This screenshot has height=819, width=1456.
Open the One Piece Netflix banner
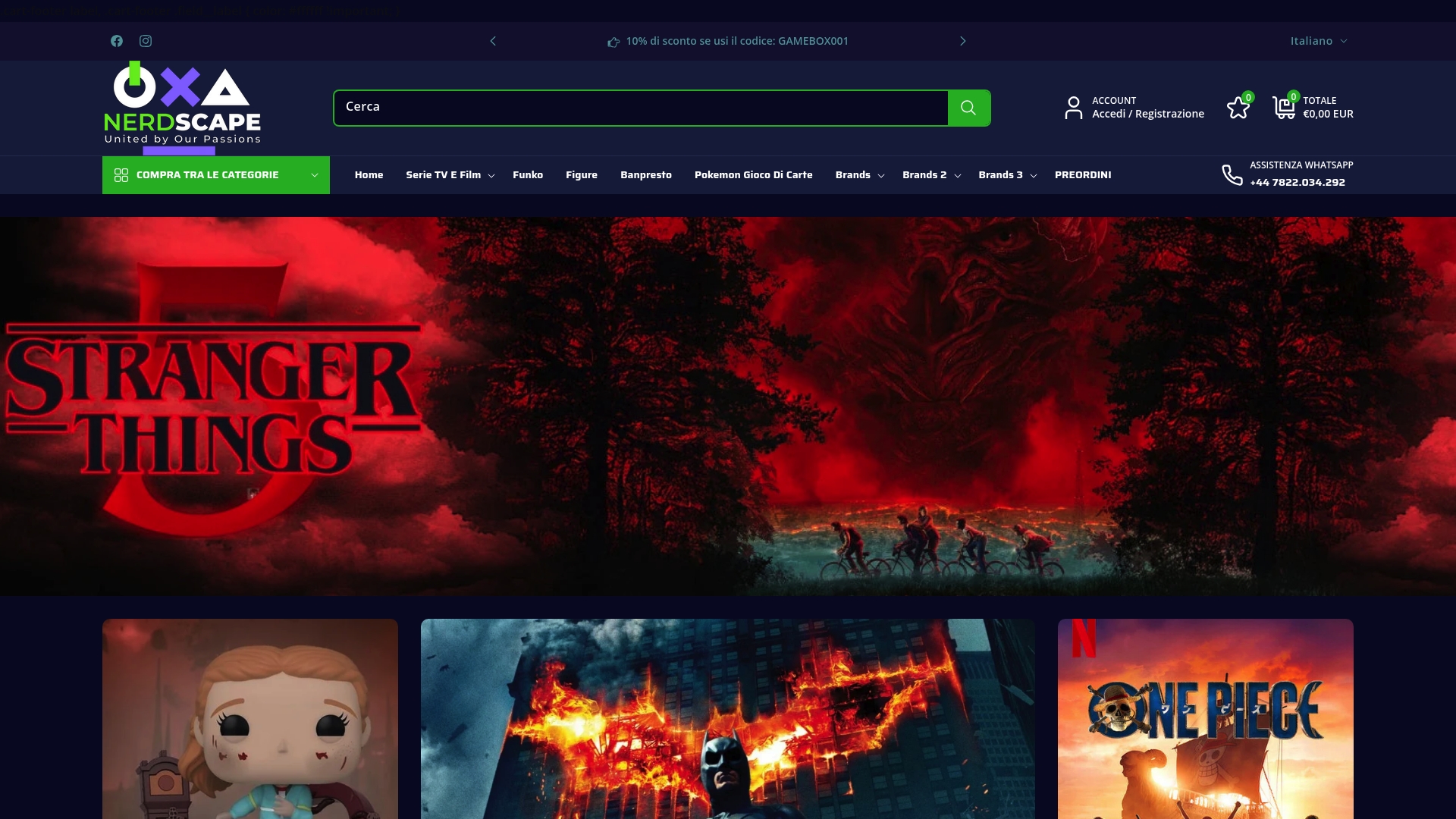(x=1205, y=719)
